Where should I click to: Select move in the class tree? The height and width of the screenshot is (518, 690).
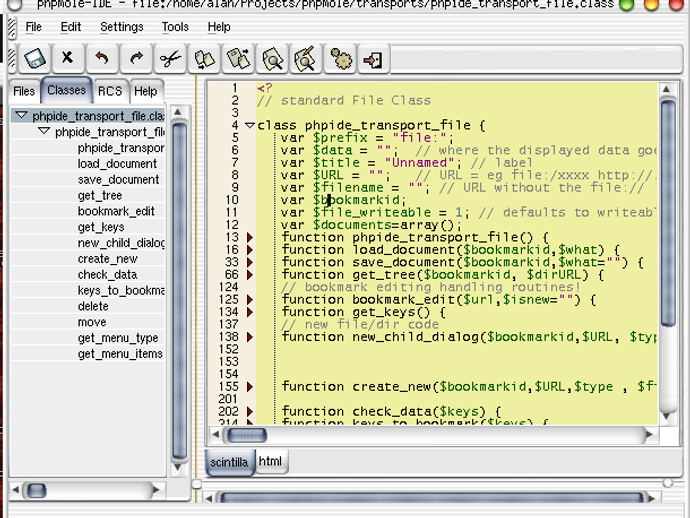click(x=92, y=322)
